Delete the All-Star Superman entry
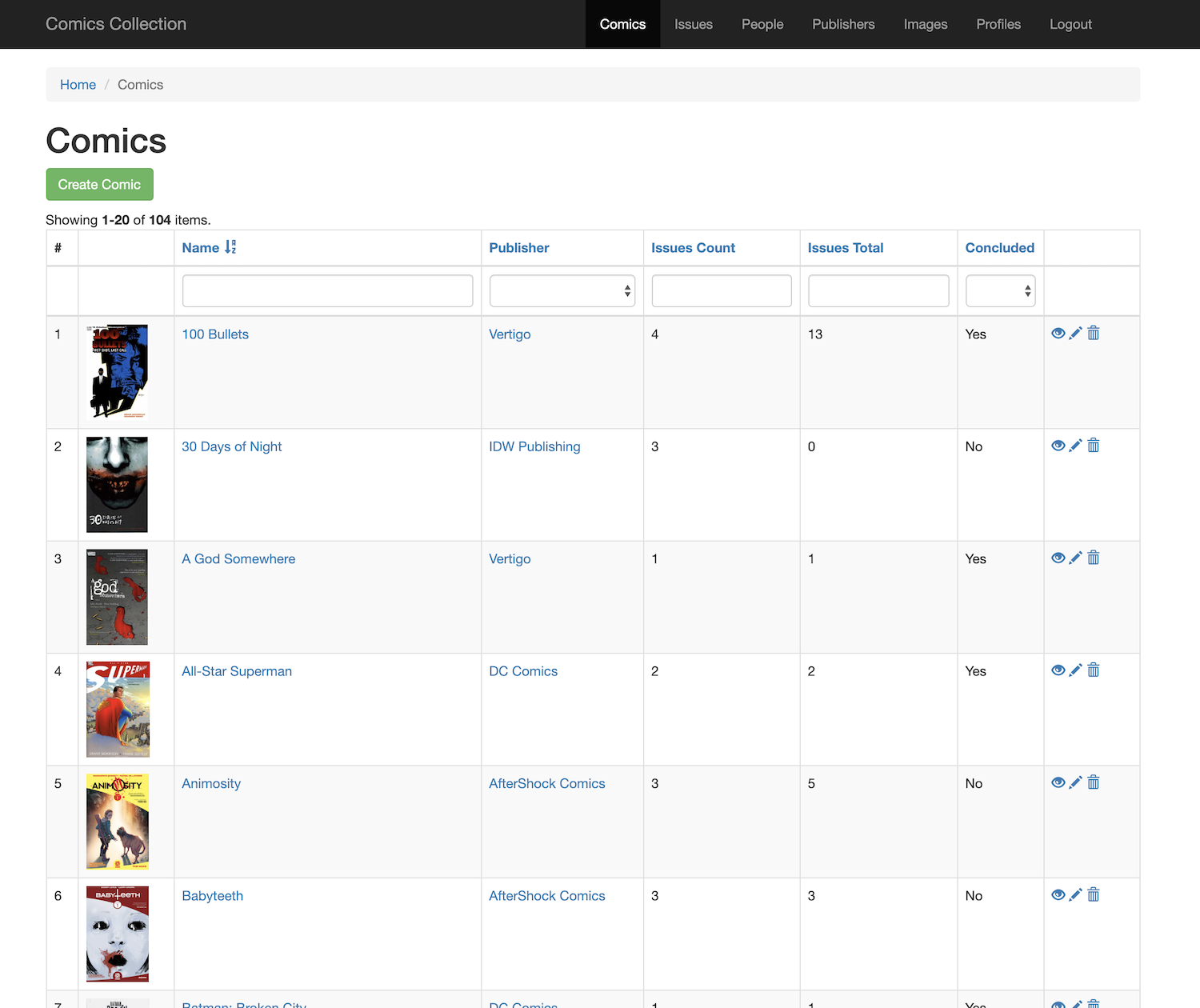Viewport: 1200px width, 1008px height. [x=1094, y=670]
